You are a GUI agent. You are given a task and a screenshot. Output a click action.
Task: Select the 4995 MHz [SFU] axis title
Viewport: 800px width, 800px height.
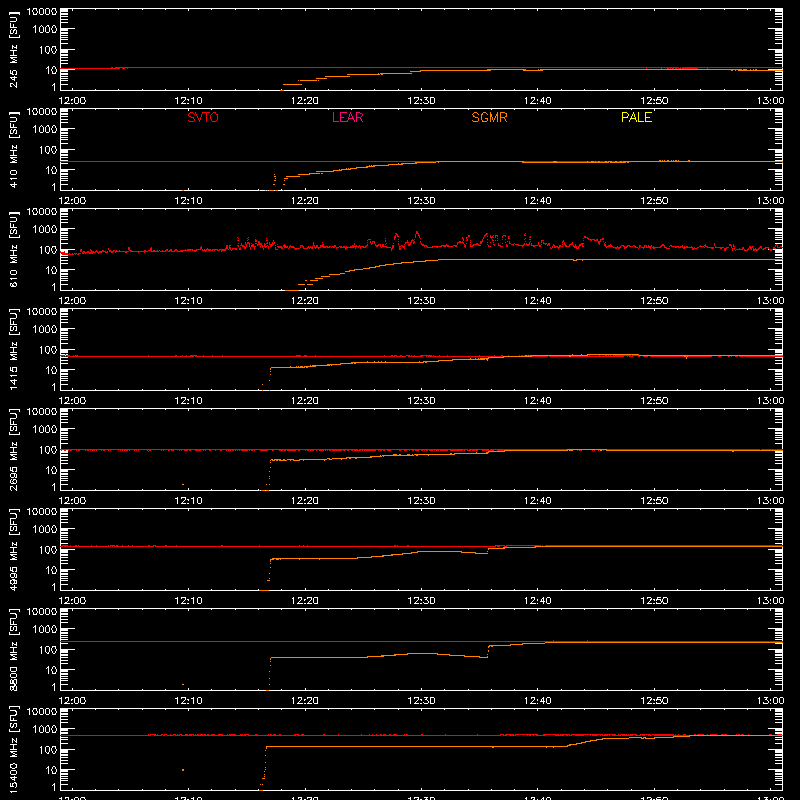(x=14, y=550)
